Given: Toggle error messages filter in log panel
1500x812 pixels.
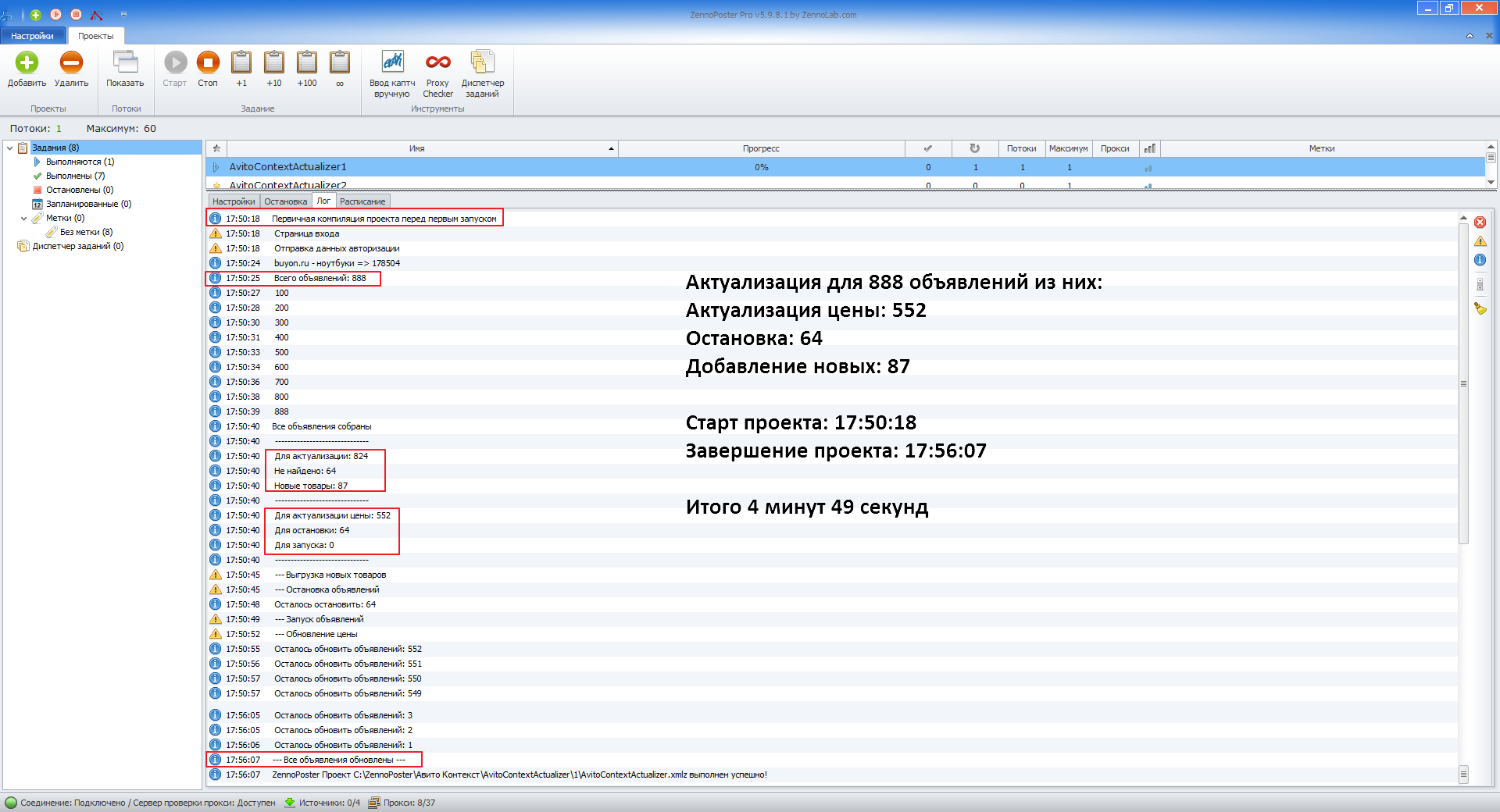Looking at the screenshot, I should click(x=1480, y=222).
